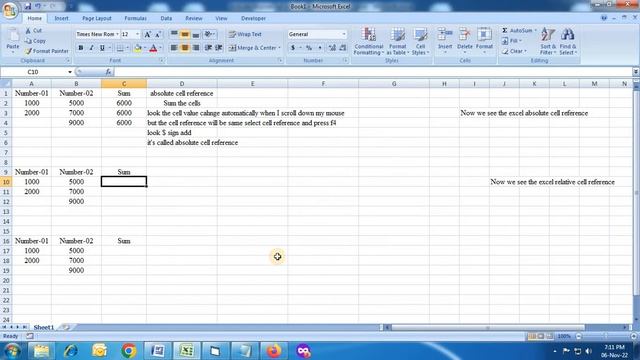Screen dimensions: 640x360
Task: Open the Review tab
Action: pyautogui.click(x=194, y=18)
